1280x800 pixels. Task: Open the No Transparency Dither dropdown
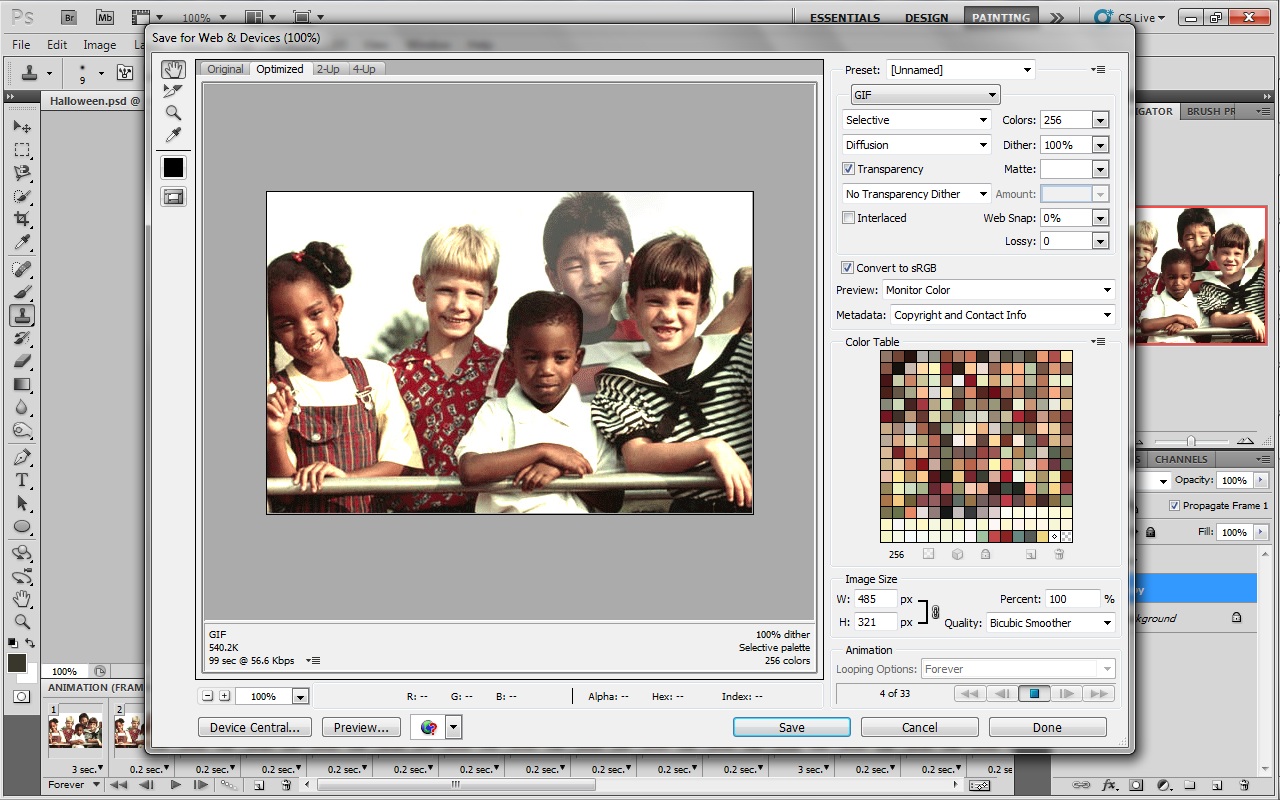tap(916, 194)
